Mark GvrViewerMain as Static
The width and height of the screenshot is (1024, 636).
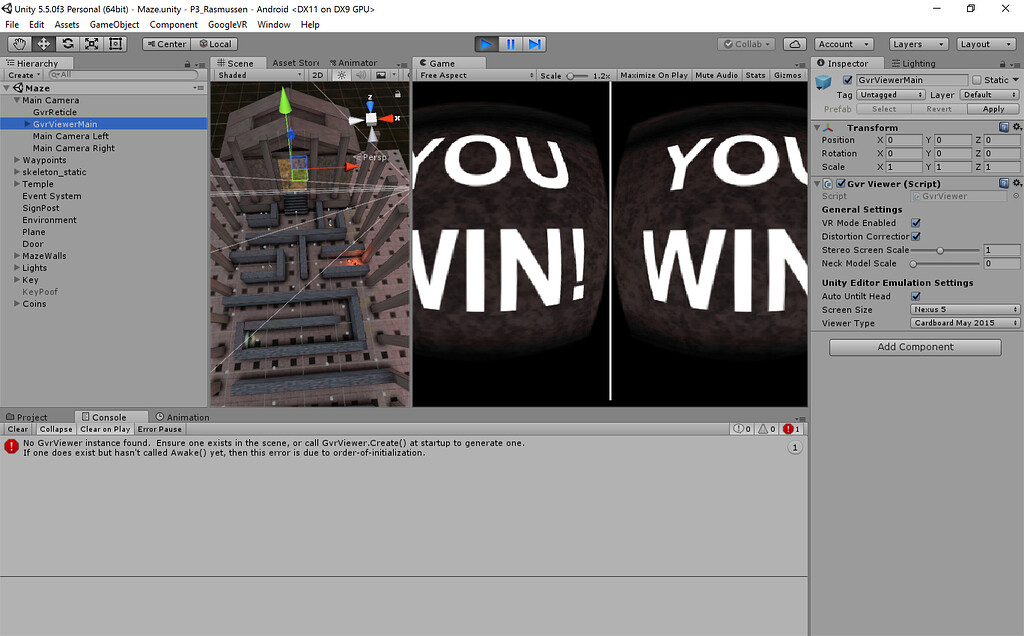pos(976,79)
